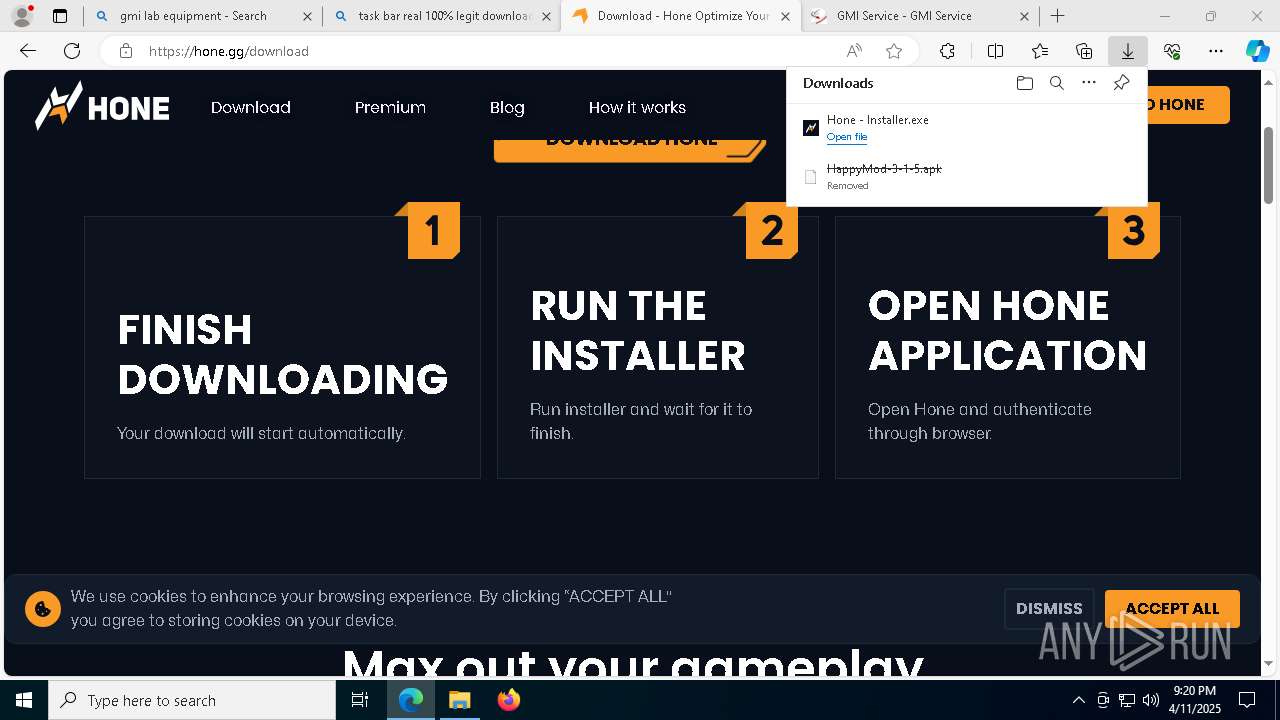Select the Download - Hone Optimize tab
This screenshot has height=720, width=1280.
click(680, 16)
